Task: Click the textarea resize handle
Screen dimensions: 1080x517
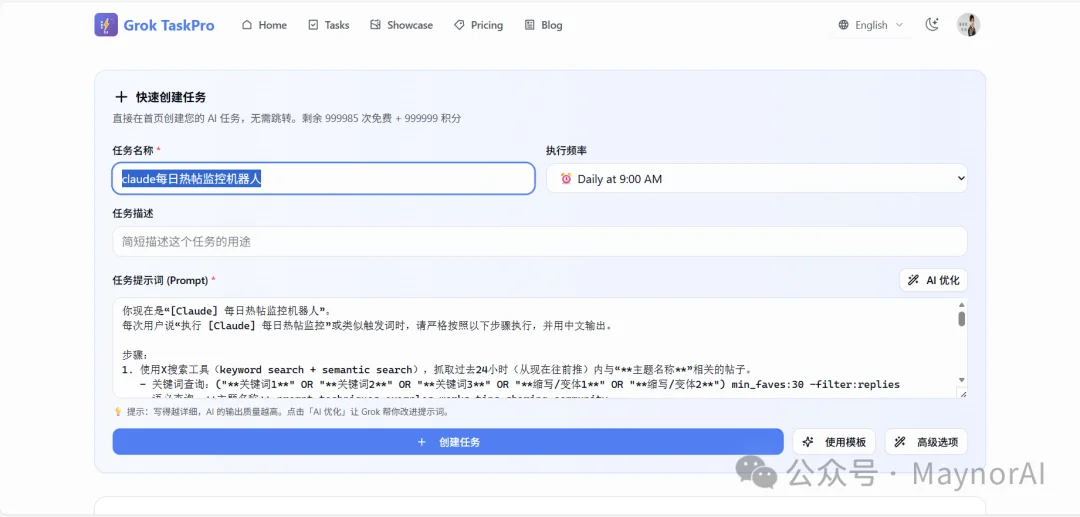Action: (962, 394)
